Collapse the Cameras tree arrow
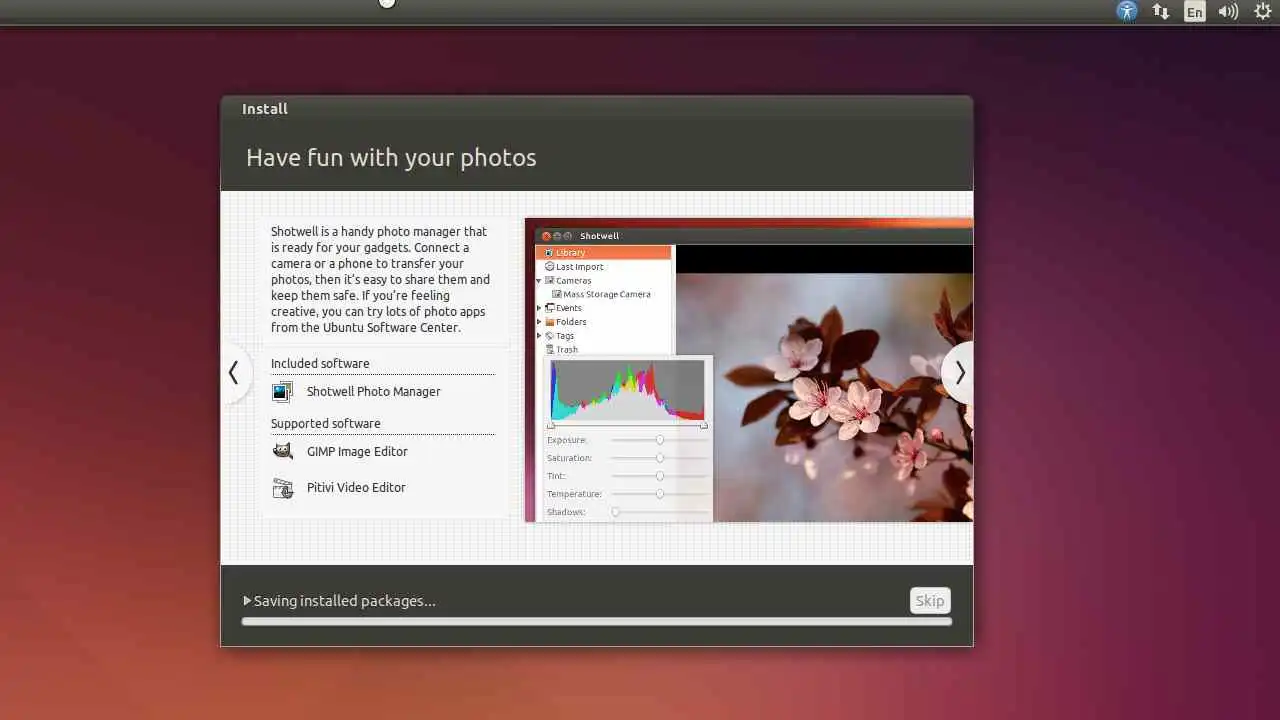This screenshot has height=720, width=1280. point(539,281)
